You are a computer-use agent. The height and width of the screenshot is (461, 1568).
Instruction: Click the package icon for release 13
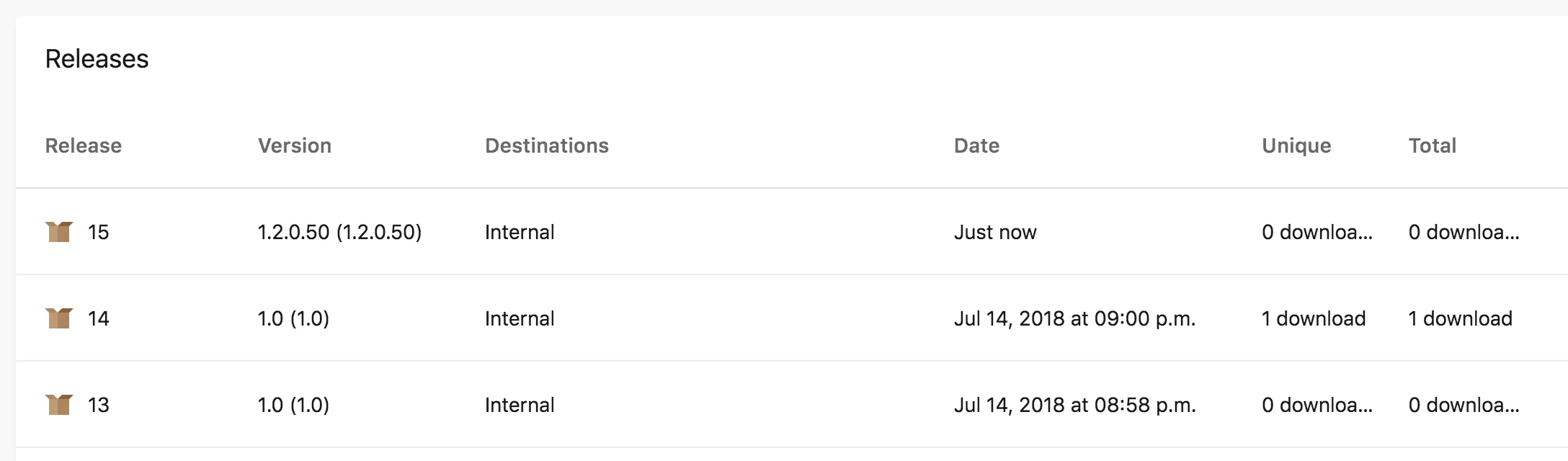click(58, 405)
